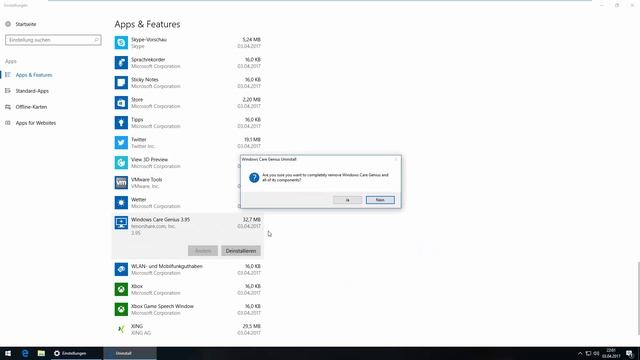Click the Deinstallieren button
This screenshot has width=640, height=360.
[241, 251]
